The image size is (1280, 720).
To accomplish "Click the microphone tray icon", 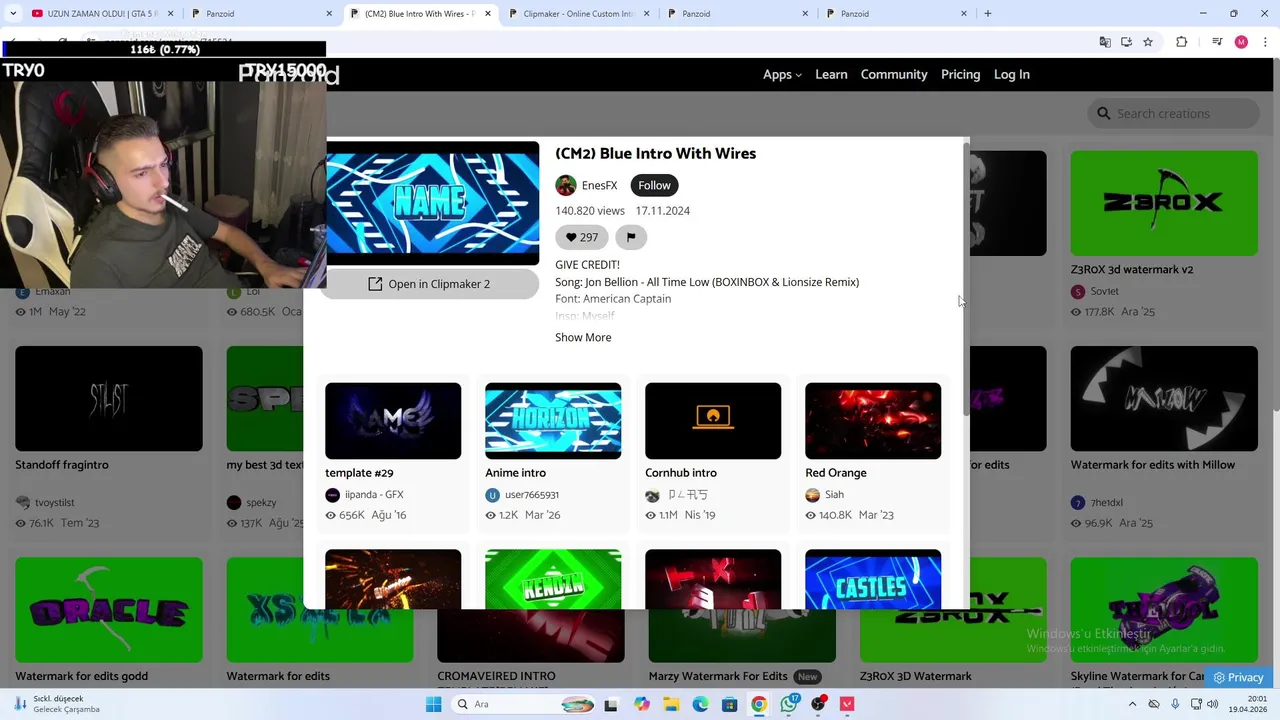I will 1173,704.
